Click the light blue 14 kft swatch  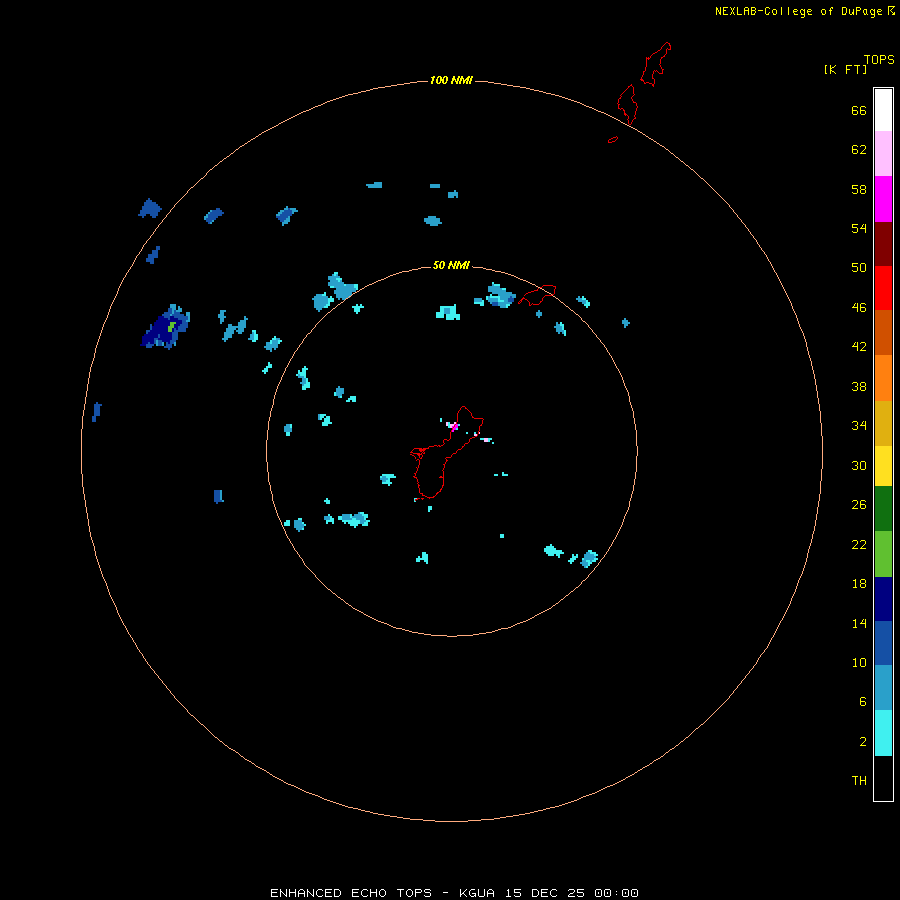[x=883, y=688]
